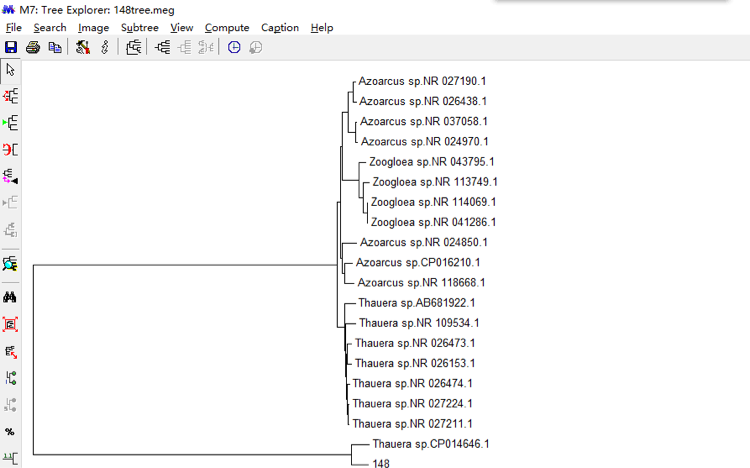Click the greyed tree icon beside rectangular style
Viewport: 750px width, 468px height.
184,47
